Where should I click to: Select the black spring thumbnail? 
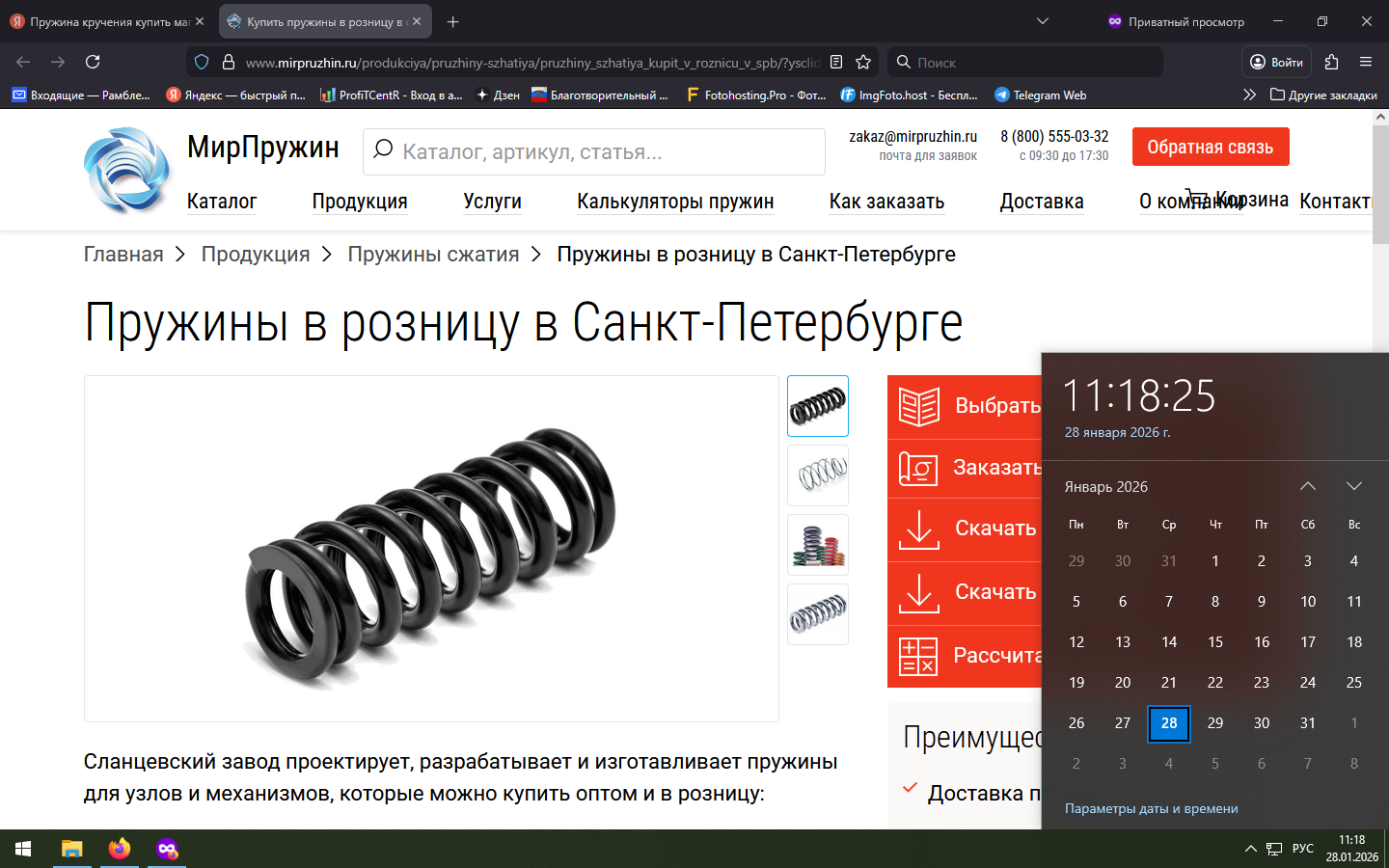click(818, 406)
